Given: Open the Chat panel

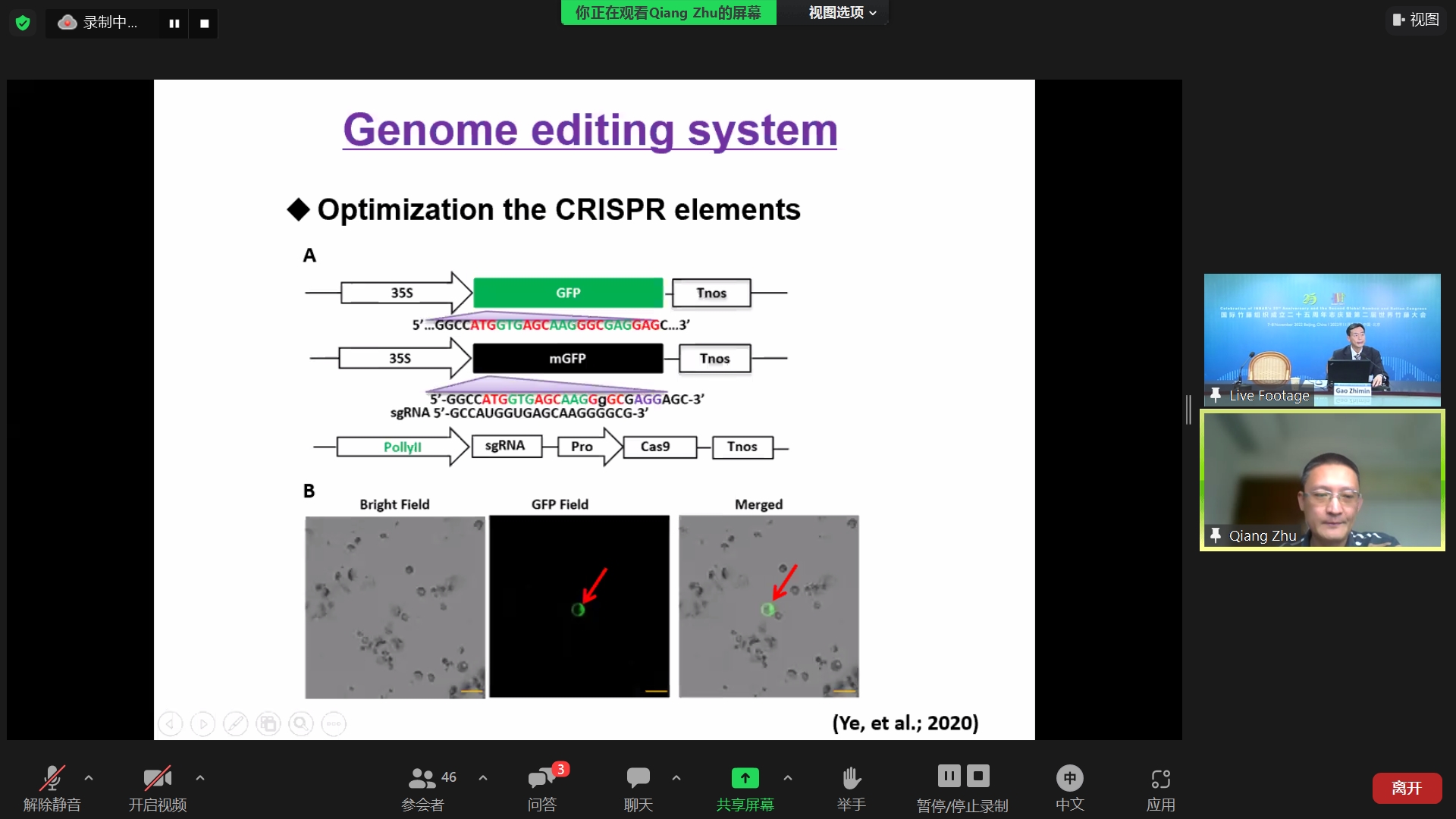Looking at the screenshot, I should tap(638, 787).
